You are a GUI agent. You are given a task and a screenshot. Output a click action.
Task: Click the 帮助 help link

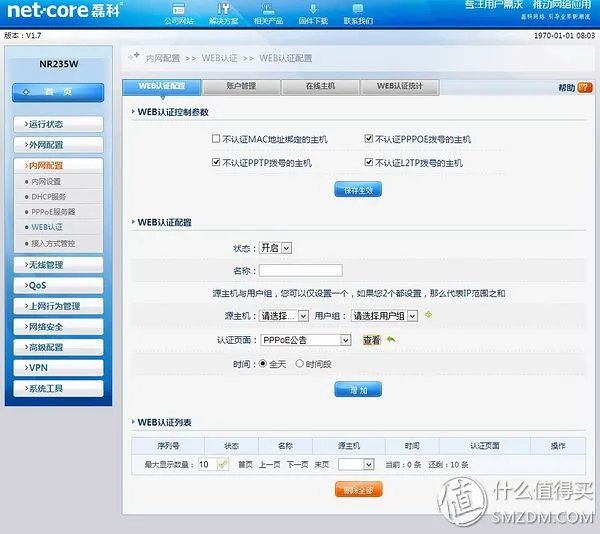click(x=567, y=88)
